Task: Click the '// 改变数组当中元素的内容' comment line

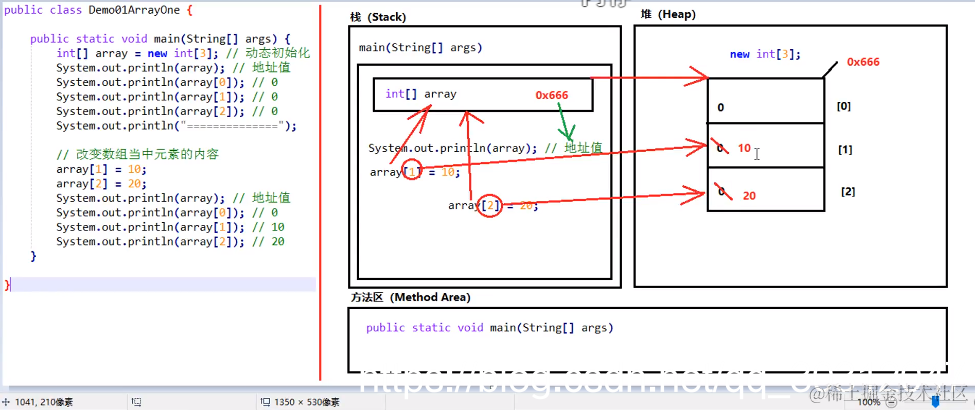Action: pyautogui.click(x=137, y=154)
